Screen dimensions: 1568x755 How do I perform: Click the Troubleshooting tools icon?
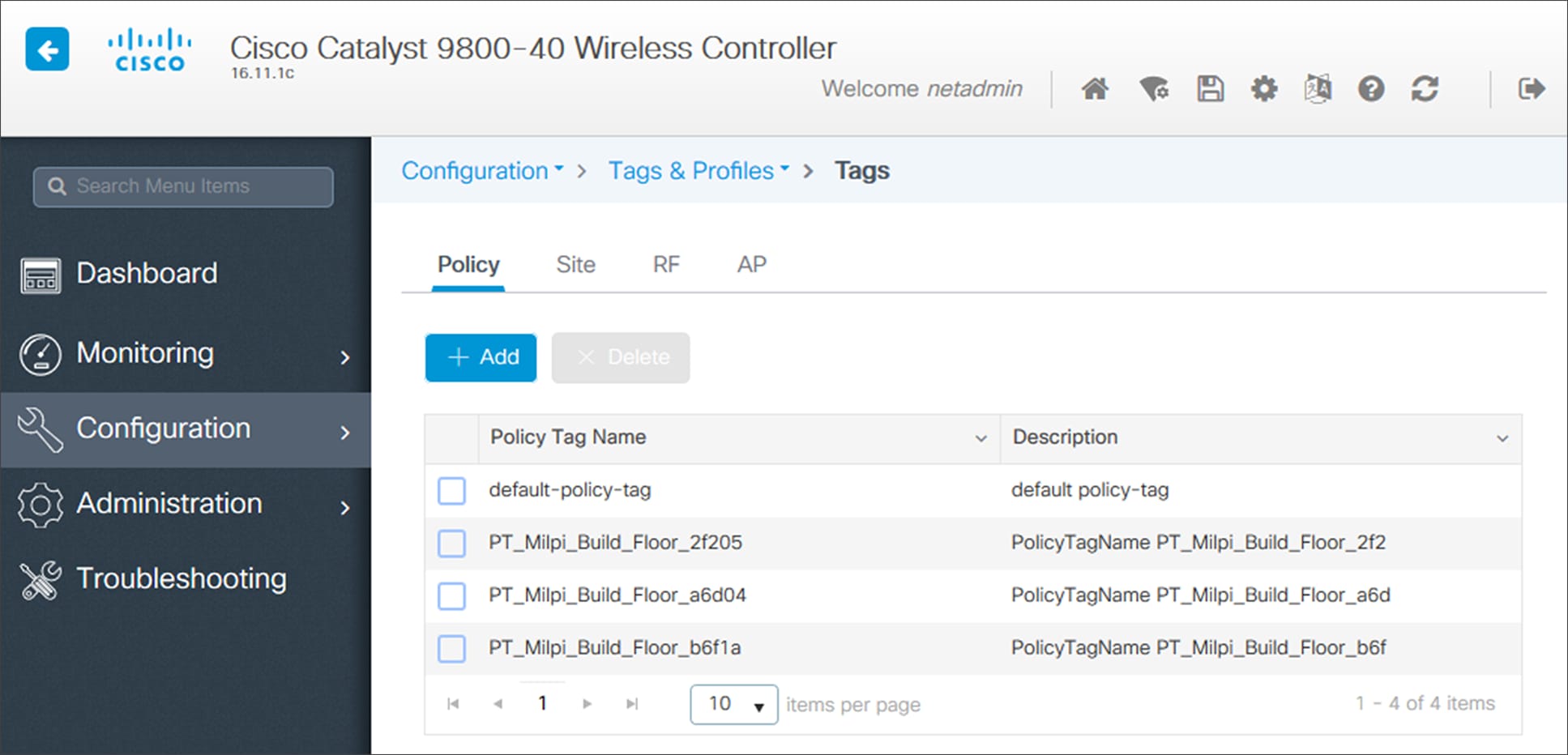41,580
